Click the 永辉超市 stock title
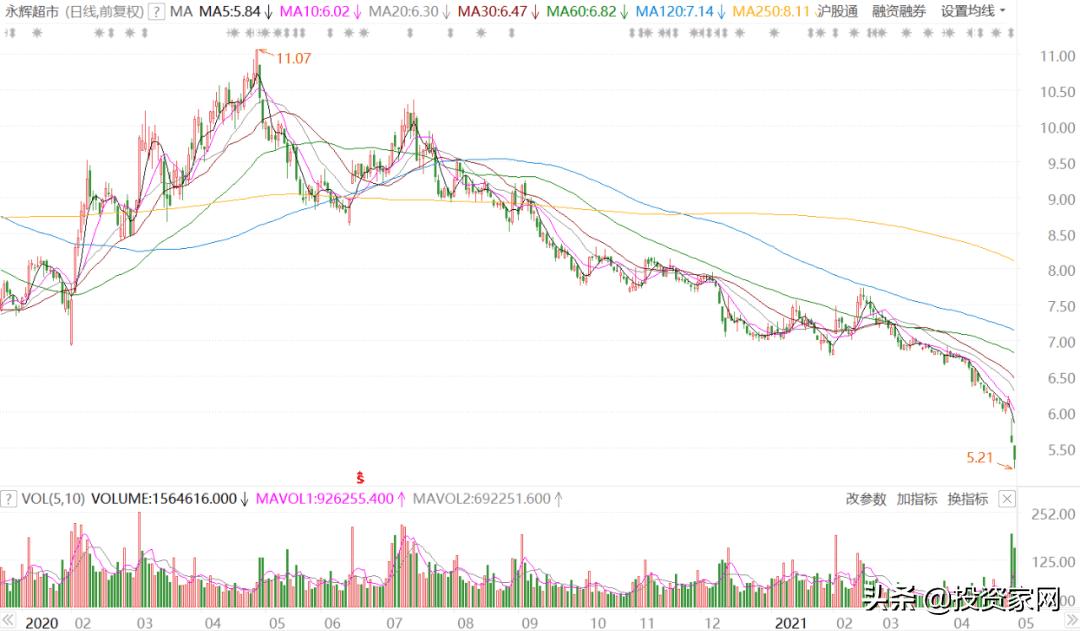1080x631 pixels. (32, 12)
